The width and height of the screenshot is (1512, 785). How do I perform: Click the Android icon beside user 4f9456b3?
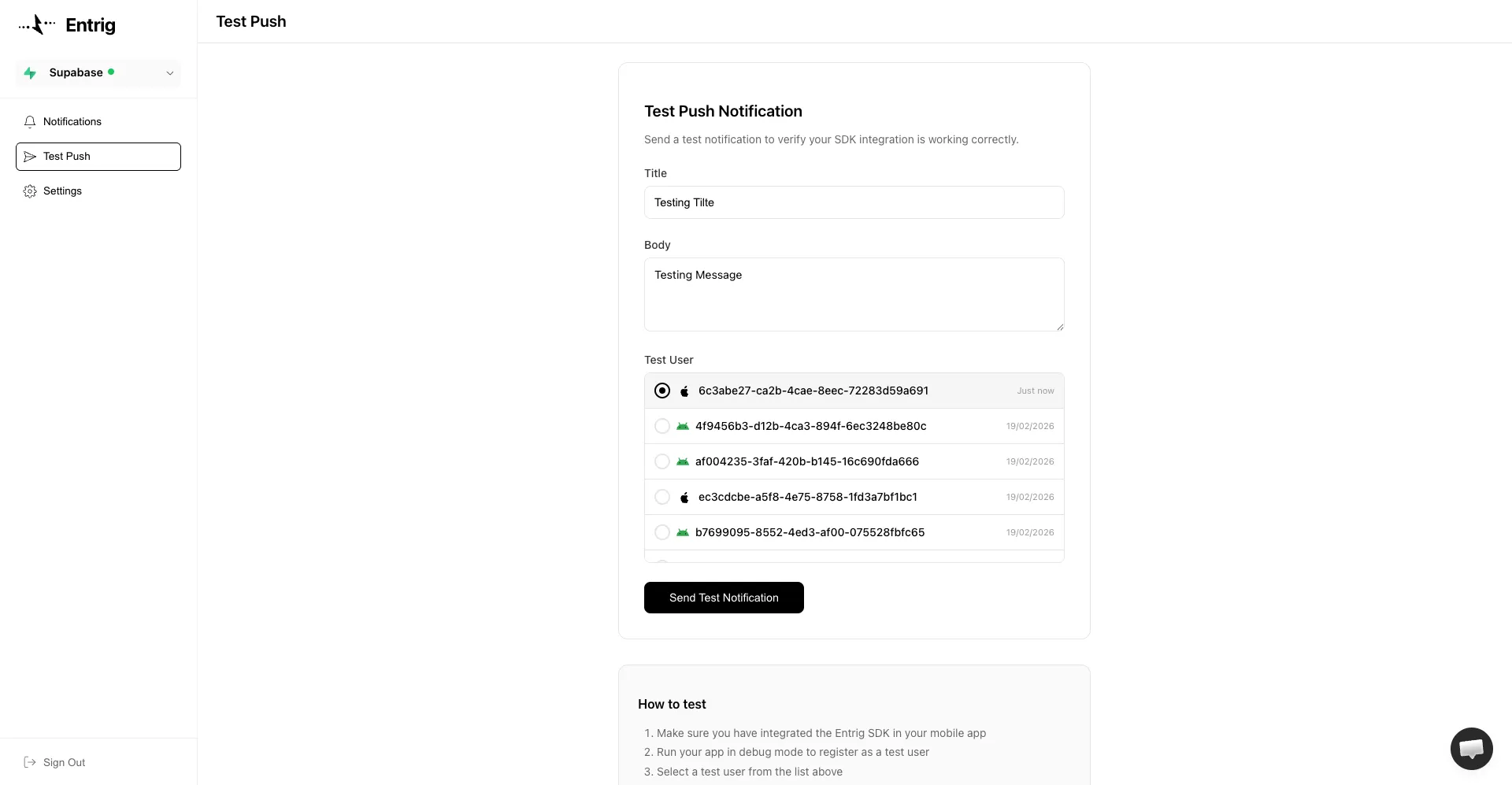pyautogui.click(x=683, y=426)
